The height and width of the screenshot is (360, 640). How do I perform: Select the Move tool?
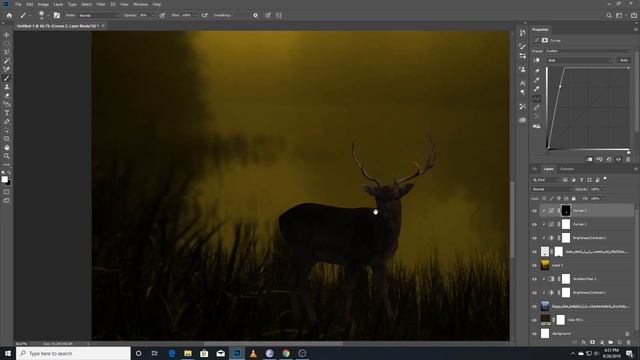(x=7, y=35)
